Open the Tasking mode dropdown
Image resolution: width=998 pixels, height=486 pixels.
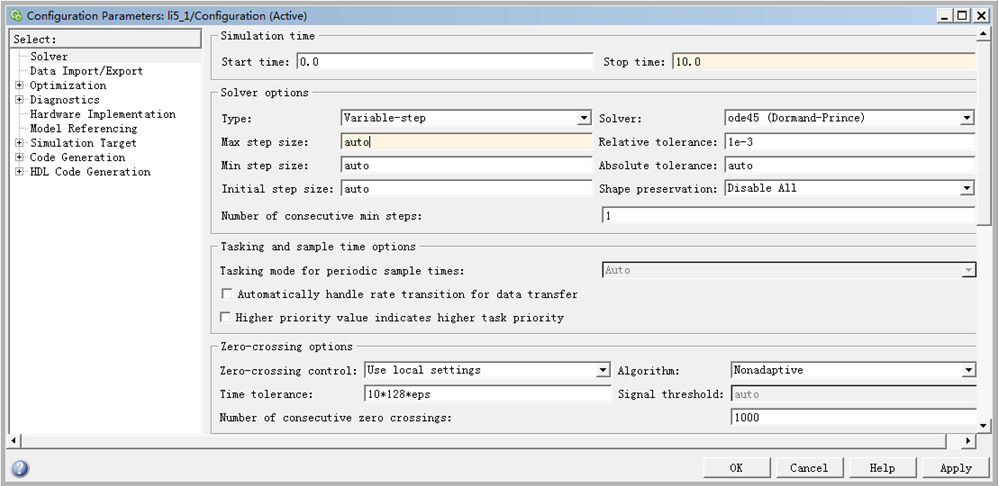tap(967, 270)
